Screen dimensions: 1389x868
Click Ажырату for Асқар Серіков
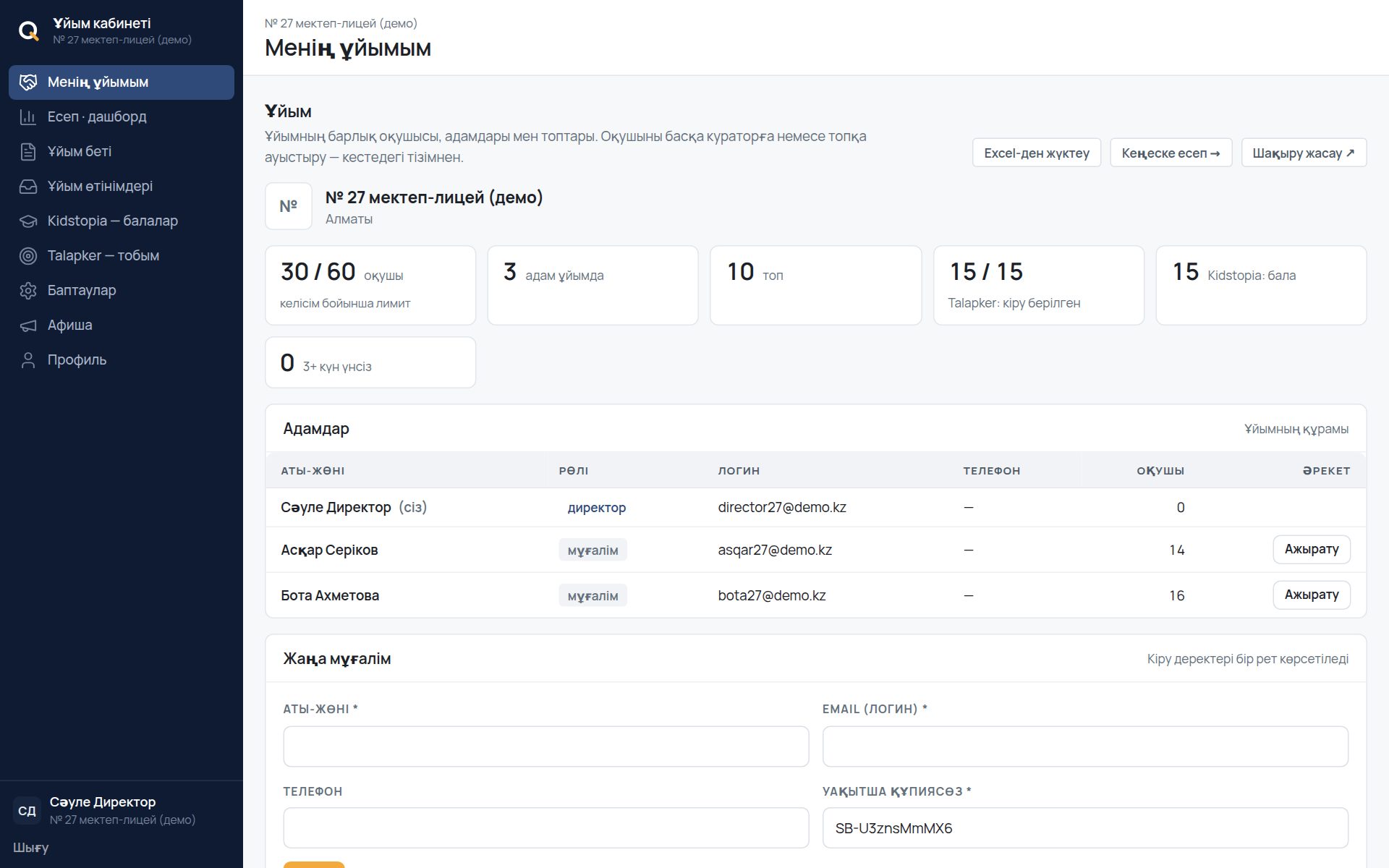click(x=1312, y=550)
